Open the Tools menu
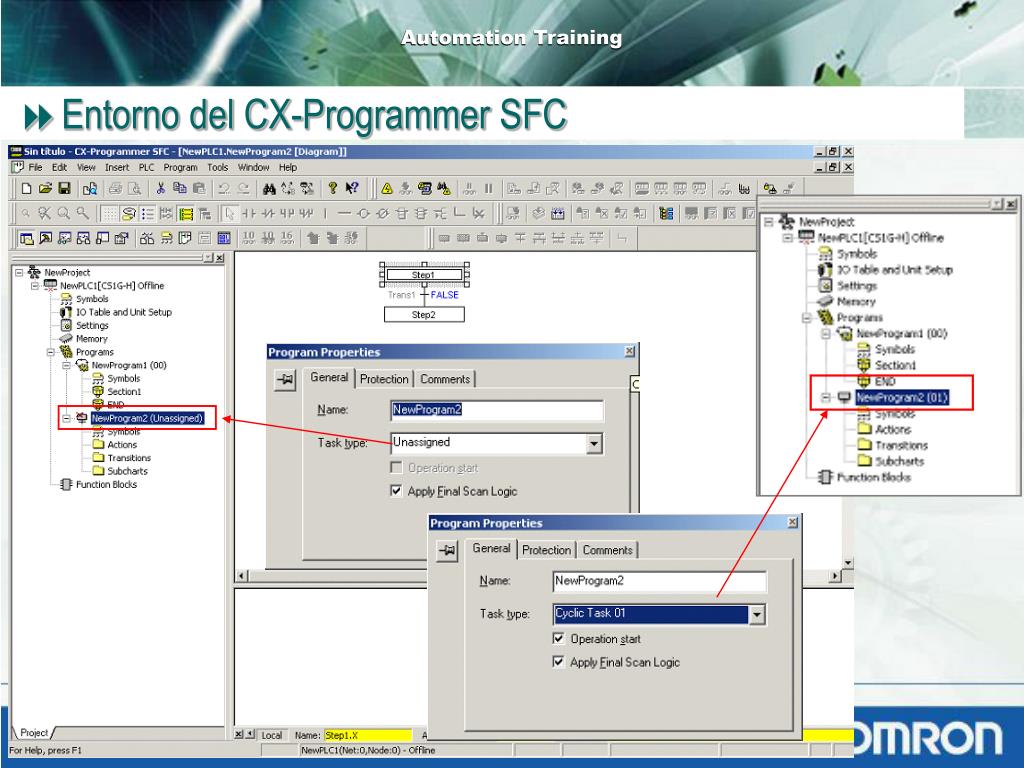This screenshot has height=768, width=1024. pyautogui.click(x=217, y=167)
